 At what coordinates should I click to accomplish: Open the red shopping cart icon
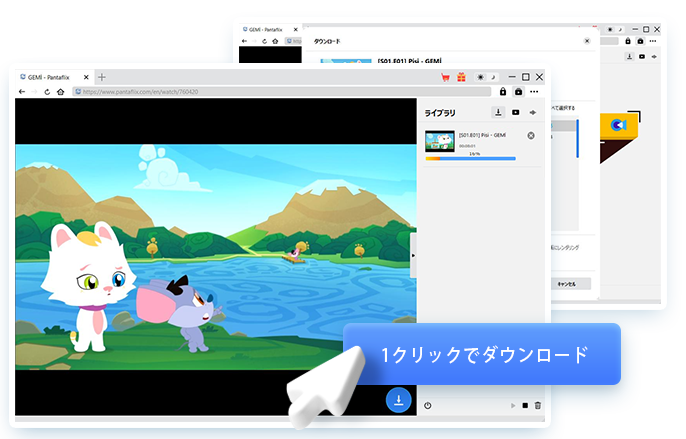(445, 77)
